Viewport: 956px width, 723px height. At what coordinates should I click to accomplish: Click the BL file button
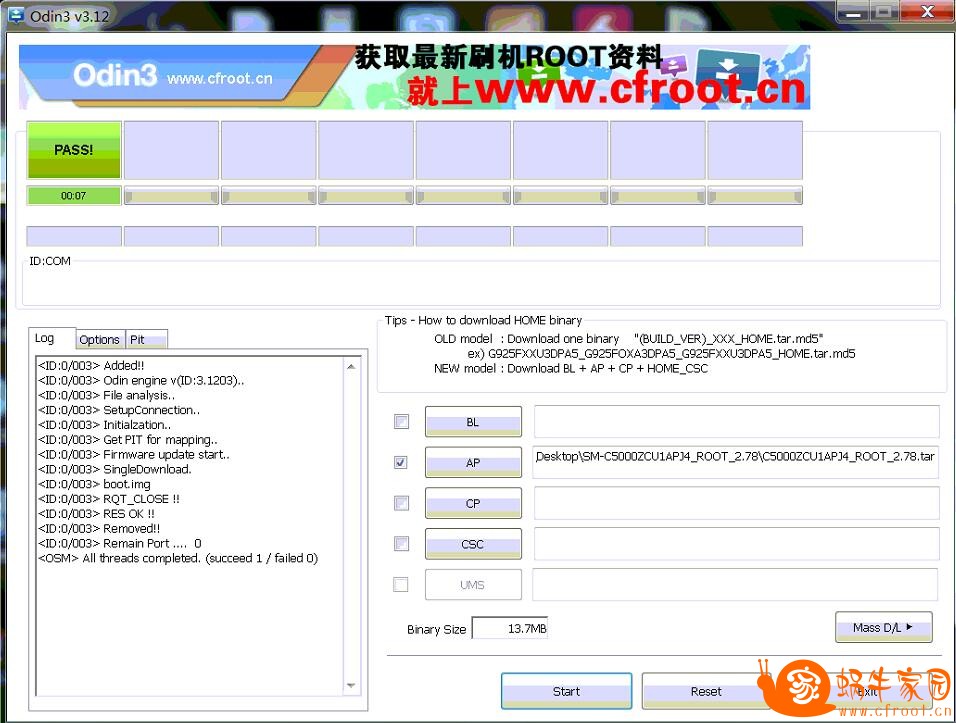[473, 422]
